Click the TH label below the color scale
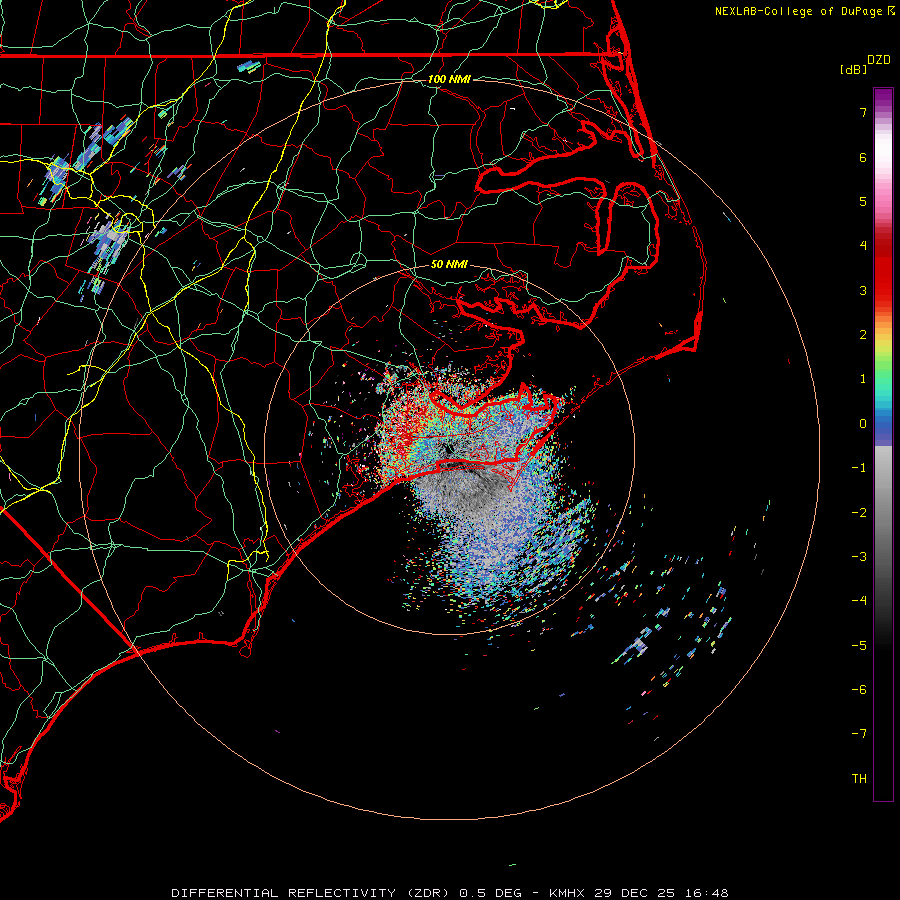This screenshot has height=900, width=900. click(859, 778)
